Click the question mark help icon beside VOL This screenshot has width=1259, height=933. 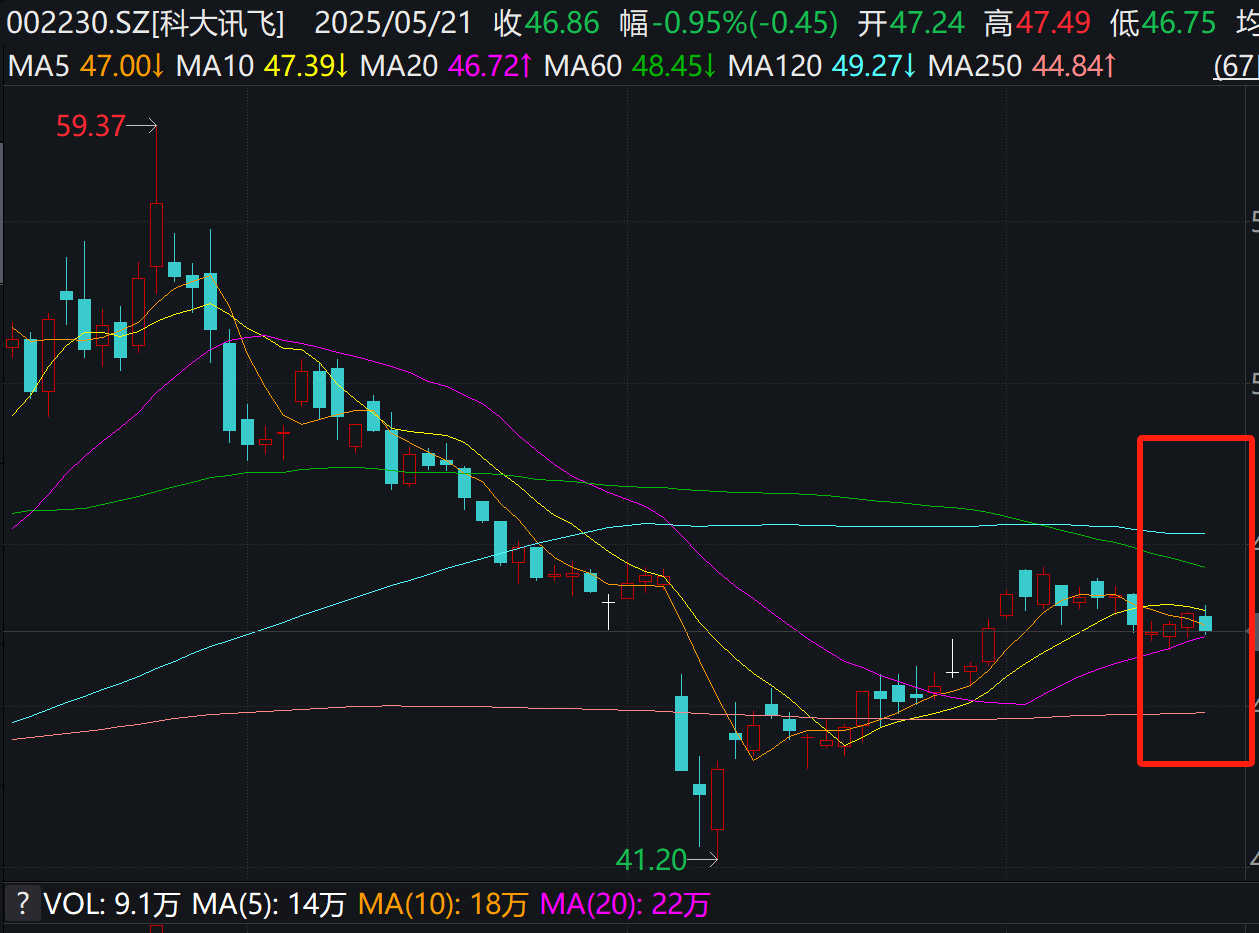coord(21,904)
